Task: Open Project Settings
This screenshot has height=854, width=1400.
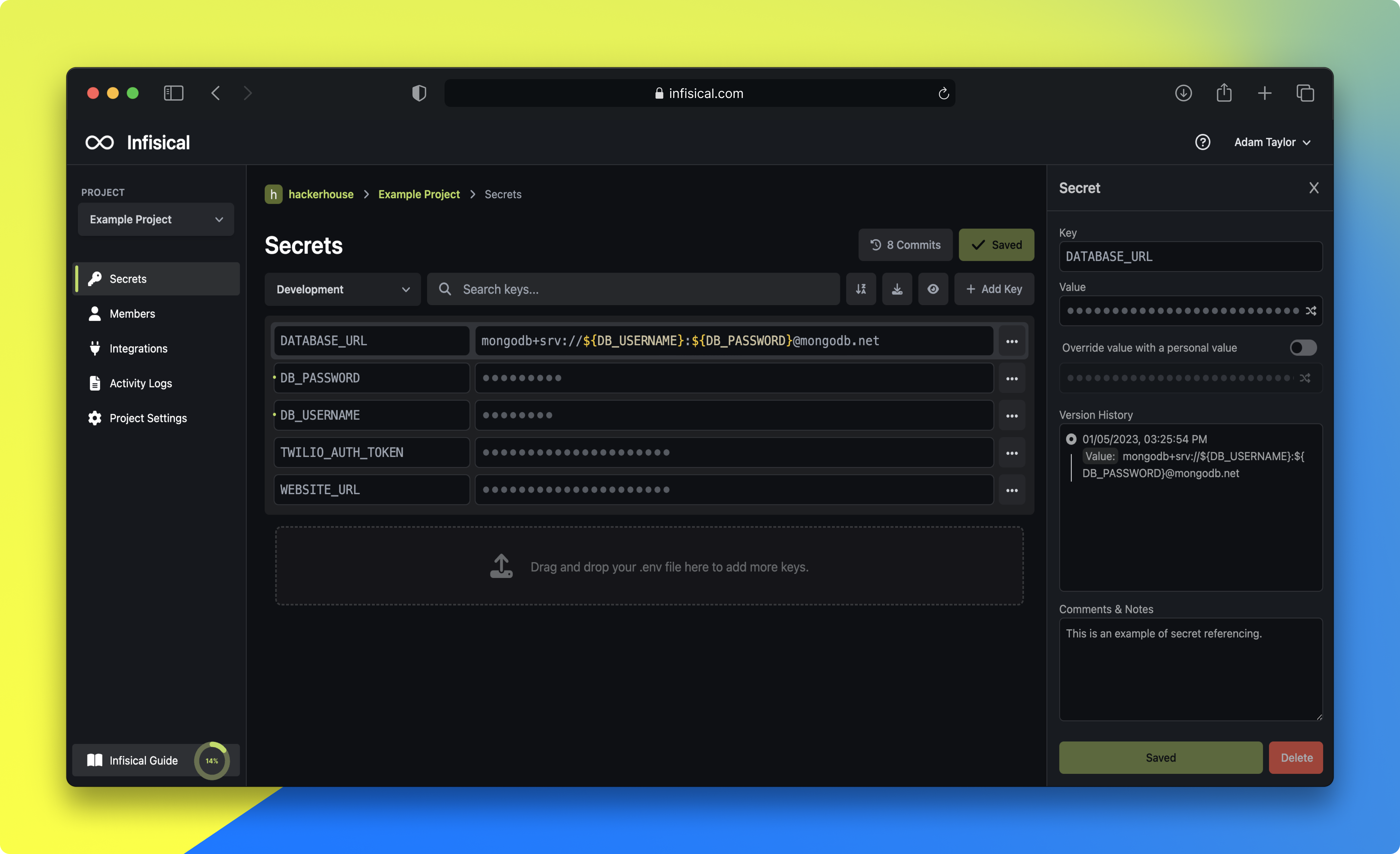Action: point(148,418)
